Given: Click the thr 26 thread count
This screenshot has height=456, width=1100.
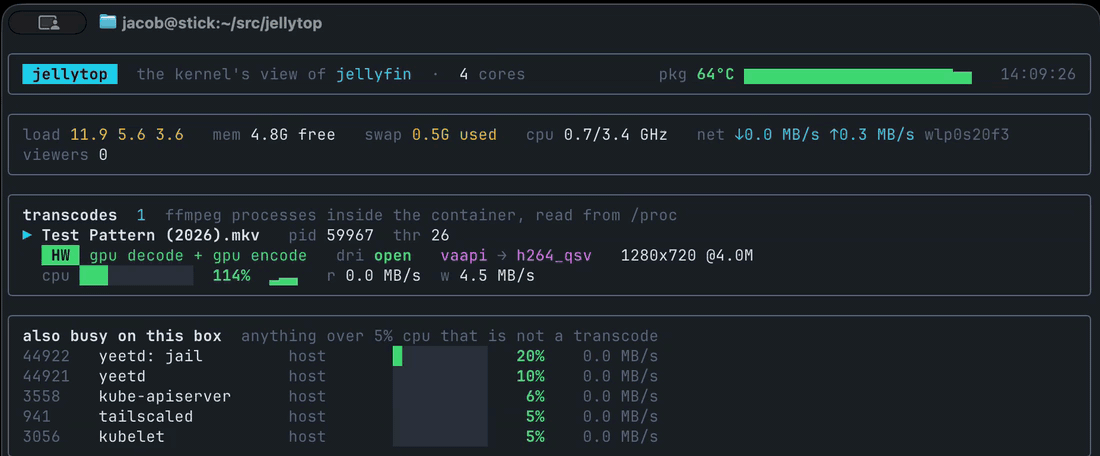Looking at the screenshot, I should click(x=421, y=236).
